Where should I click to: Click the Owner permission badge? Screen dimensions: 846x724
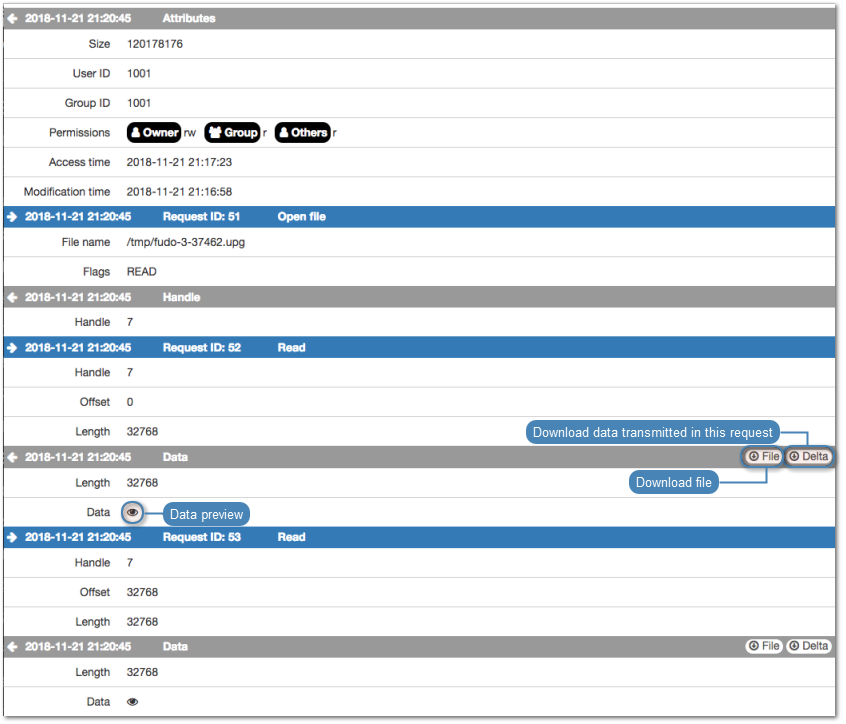click(x=153, y=132)
